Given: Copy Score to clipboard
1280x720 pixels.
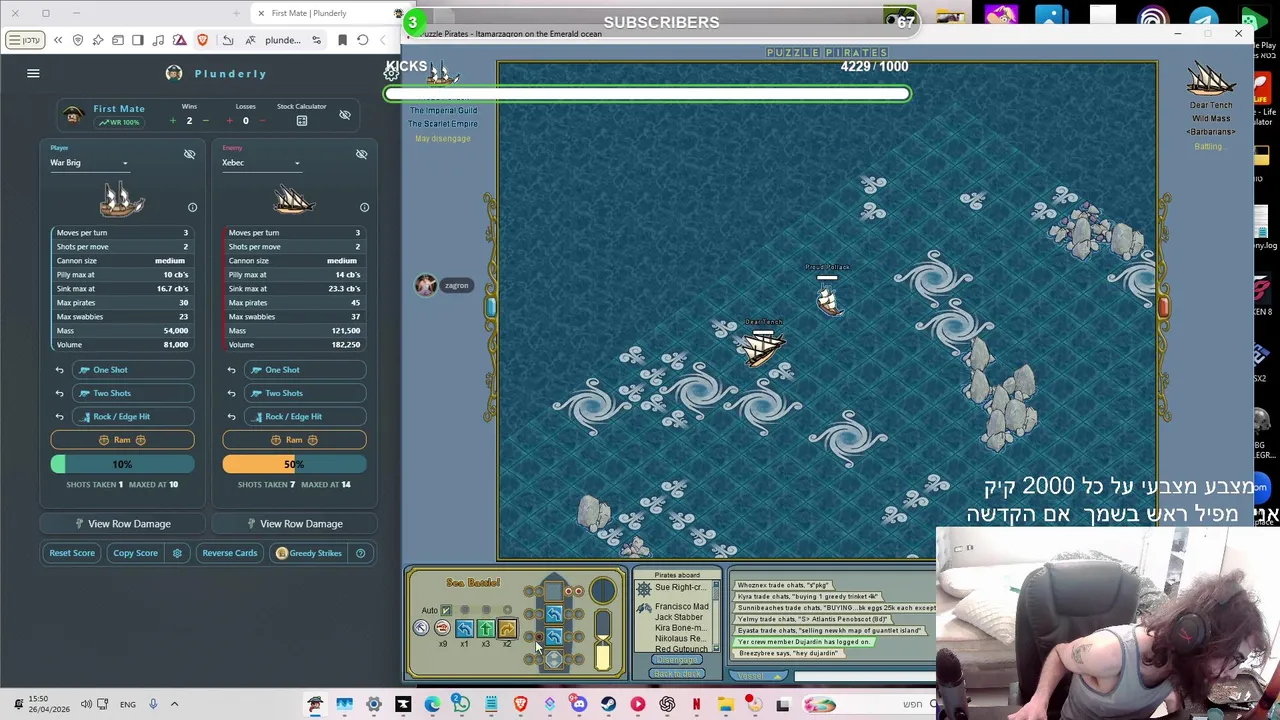Looking at the screenshot, I should 135,553.
